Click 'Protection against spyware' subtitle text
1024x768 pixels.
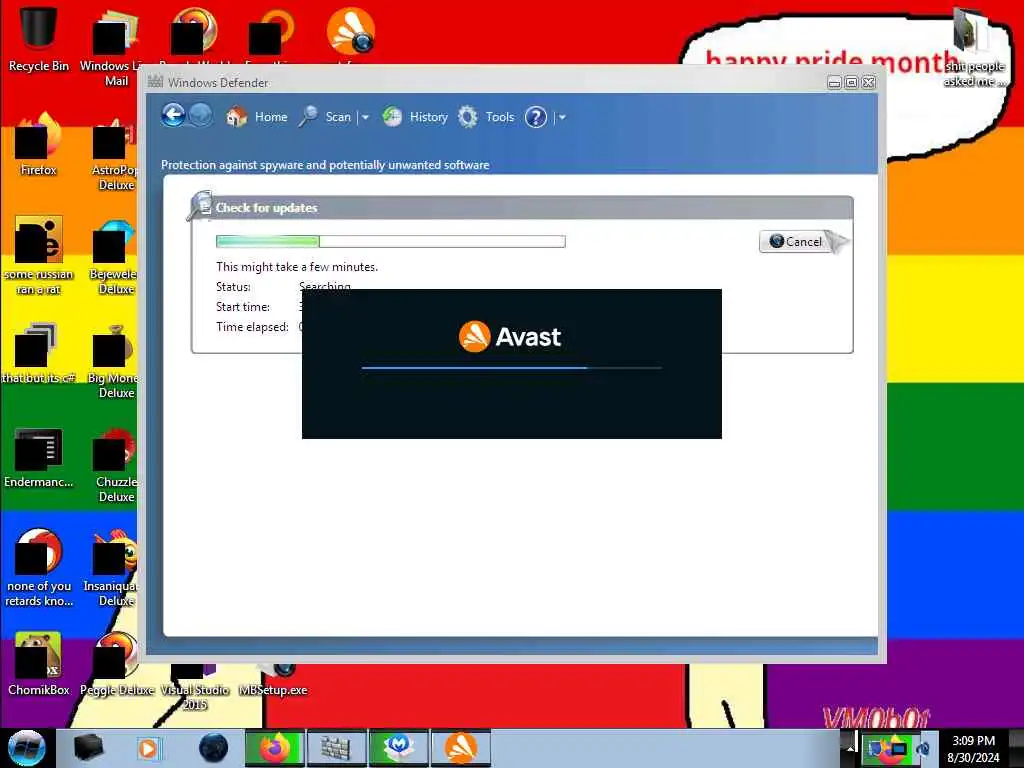325,165
